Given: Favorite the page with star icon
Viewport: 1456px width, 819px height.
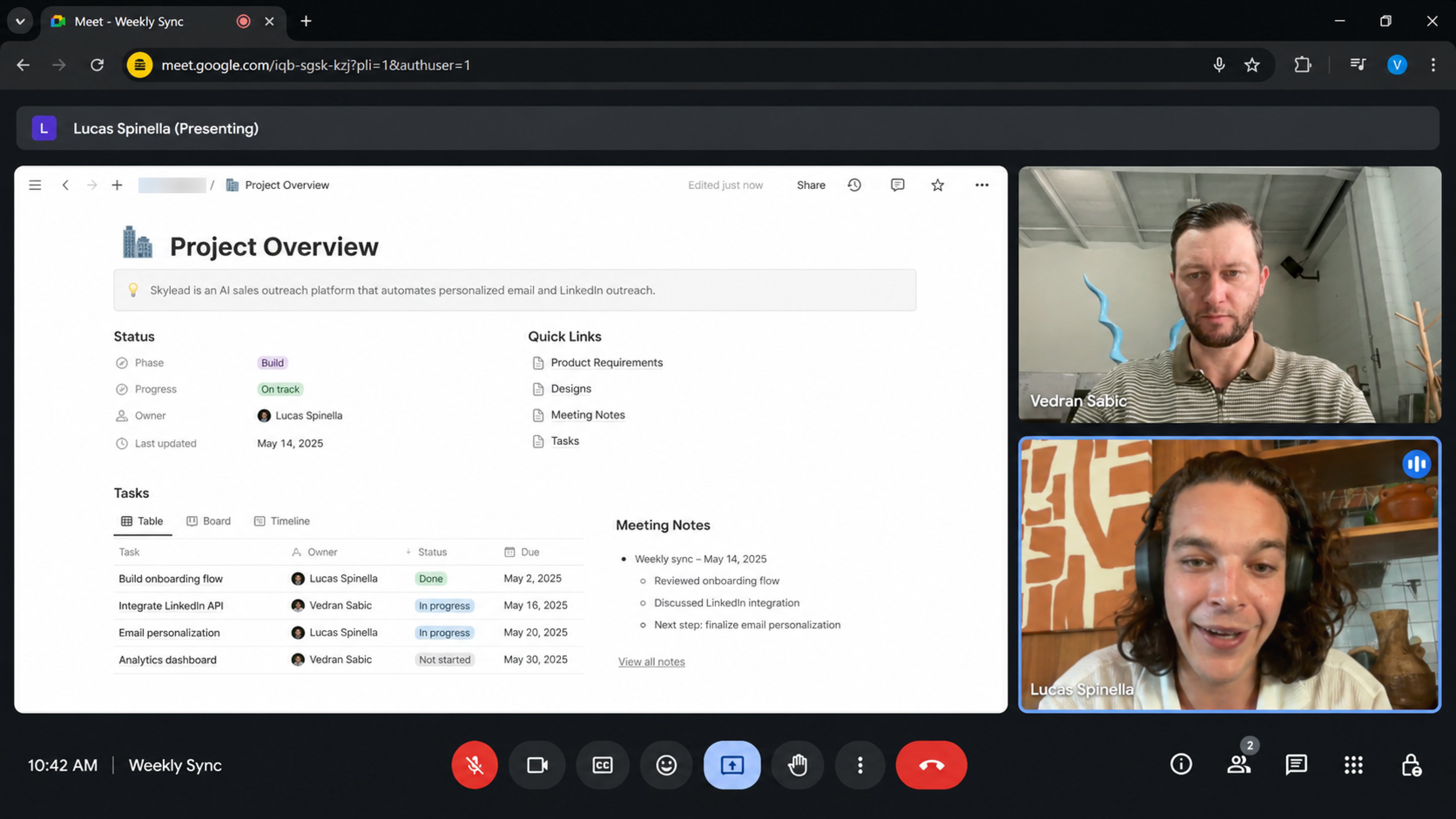Looking at the screenshot, I should (x=938, y=185).
